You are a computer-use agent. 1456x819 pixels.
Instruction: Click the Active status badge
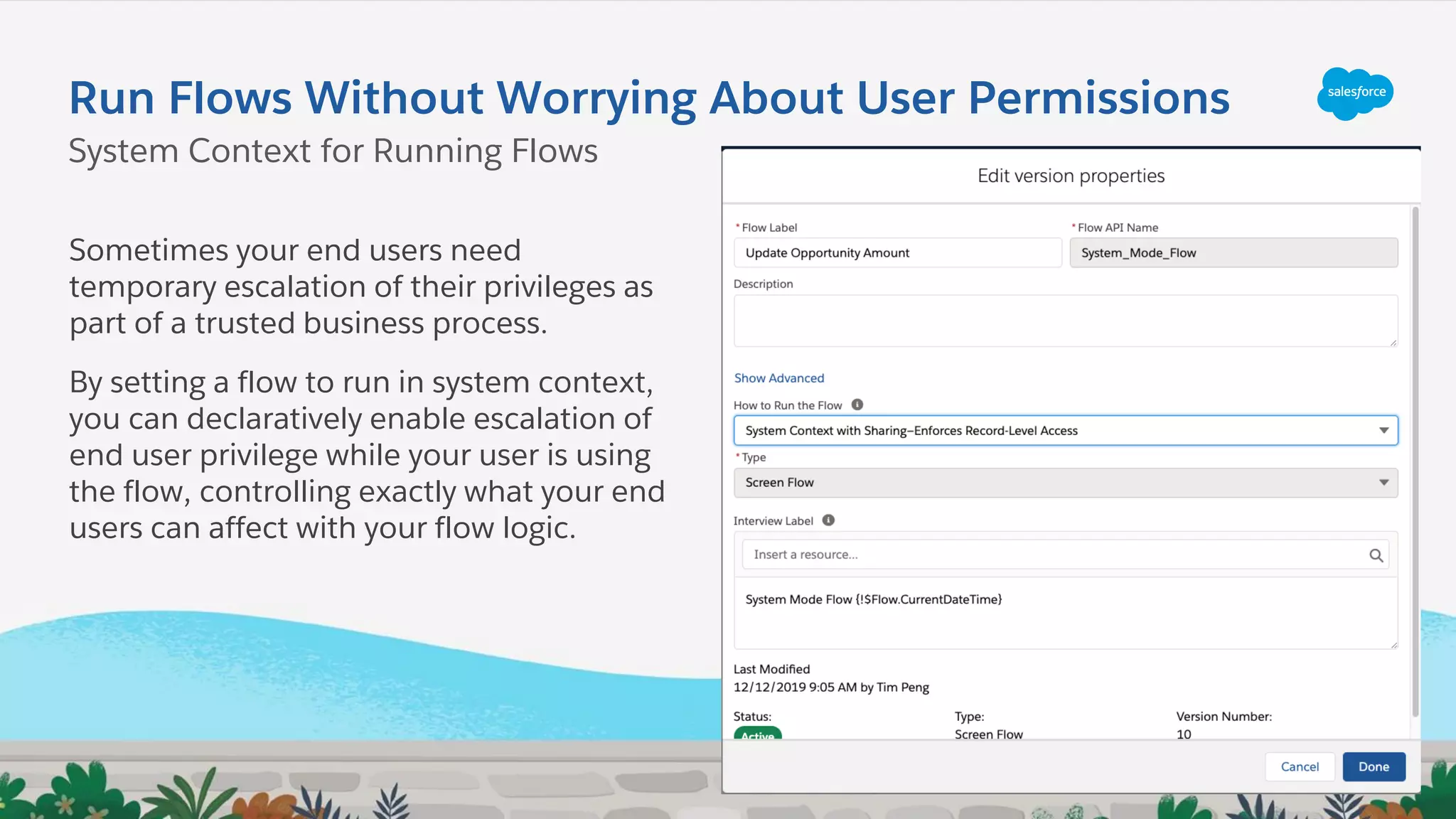pyautogui.click(x=758, y=734)
